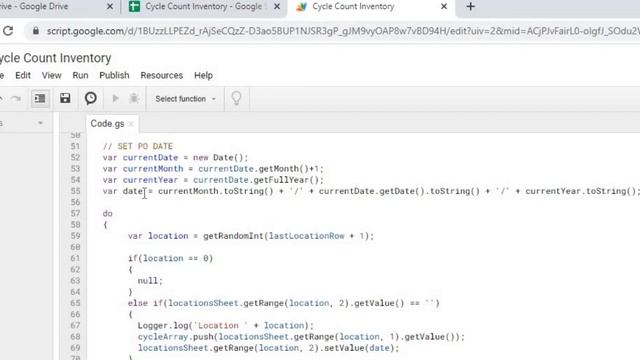Viewport: 640px width, 360px height.
Task: Click 'currentMonth' declaration on line 53
Action: click(153, 169)
